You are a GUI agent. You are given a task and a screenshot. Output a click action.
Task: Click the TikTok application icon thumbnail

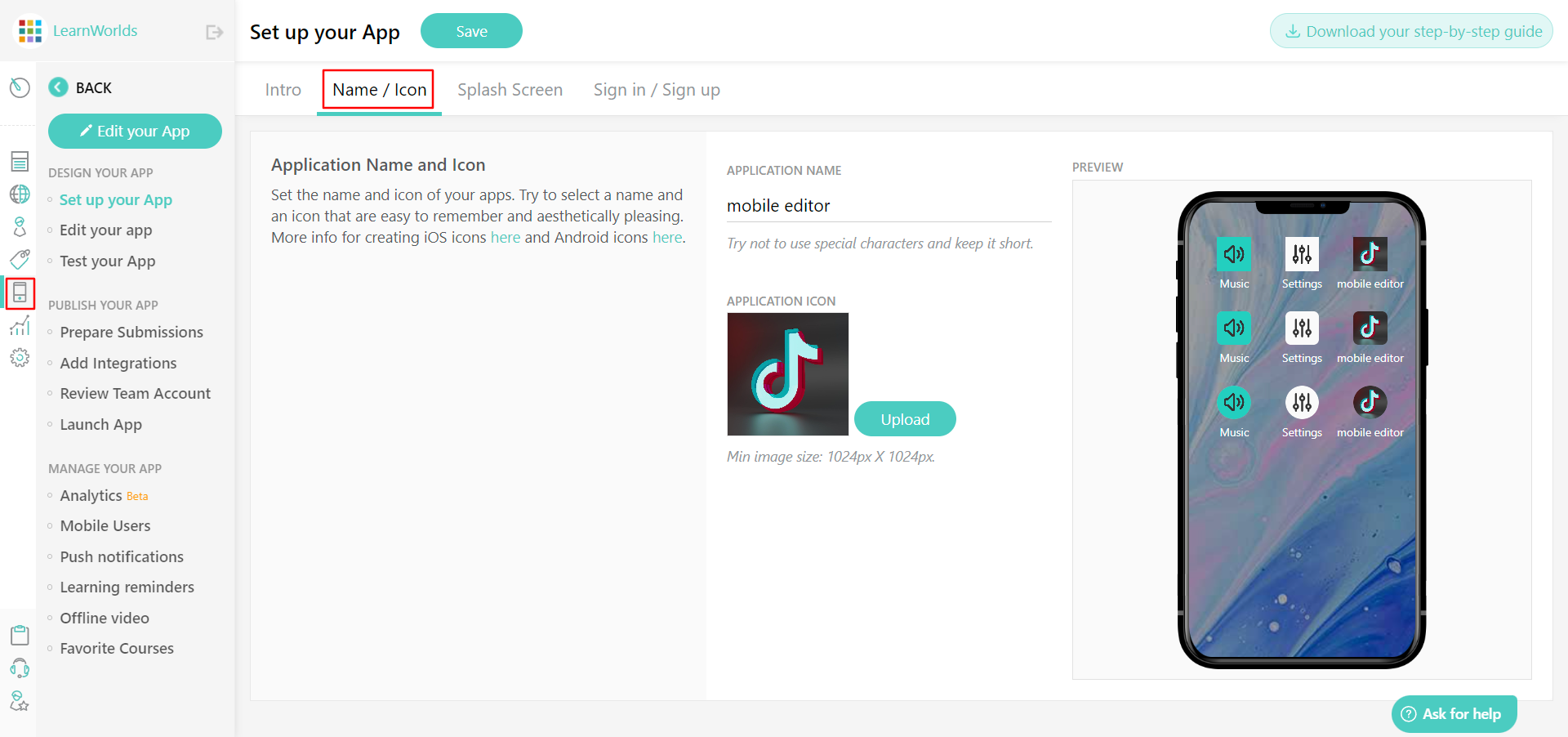787,374
